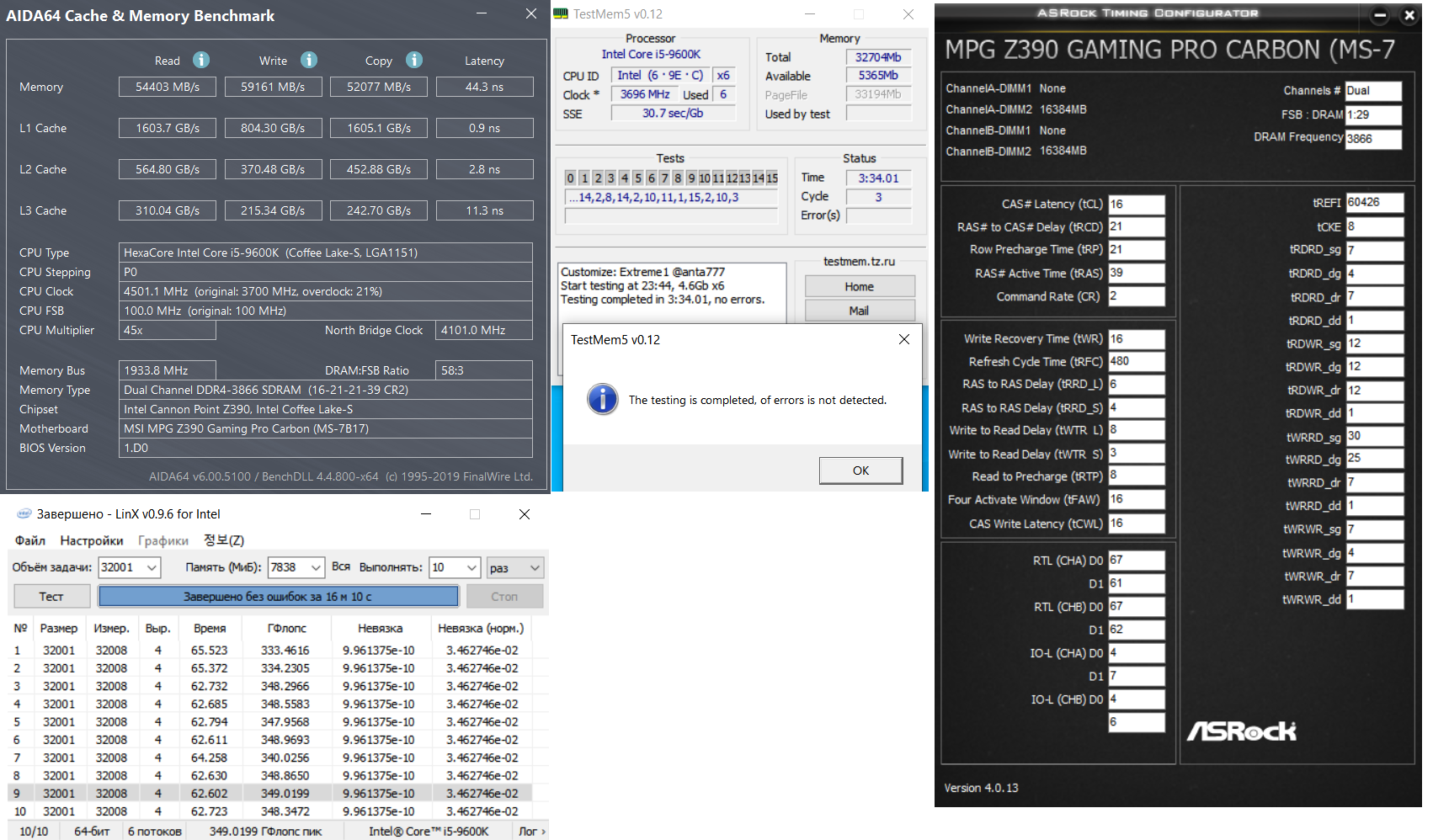Click the TestMem5 app icon in its title bar
Image resolution: width=1449 pixels, height=840 pixels.
coord(561,13)
